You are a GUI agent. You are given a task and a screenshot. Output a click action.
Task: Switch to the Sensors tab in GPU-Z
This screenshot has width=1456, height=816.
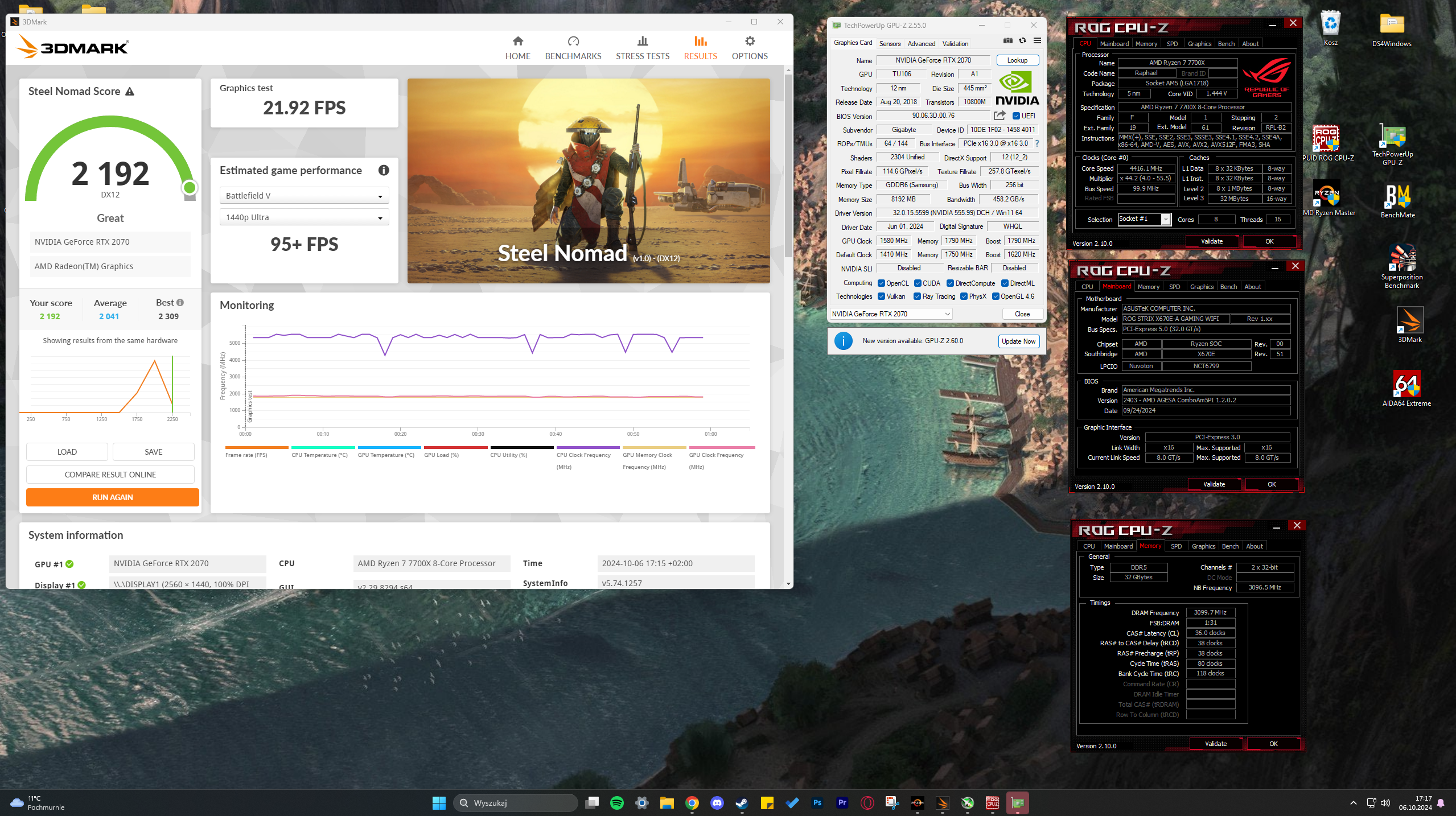click(890, 43)
